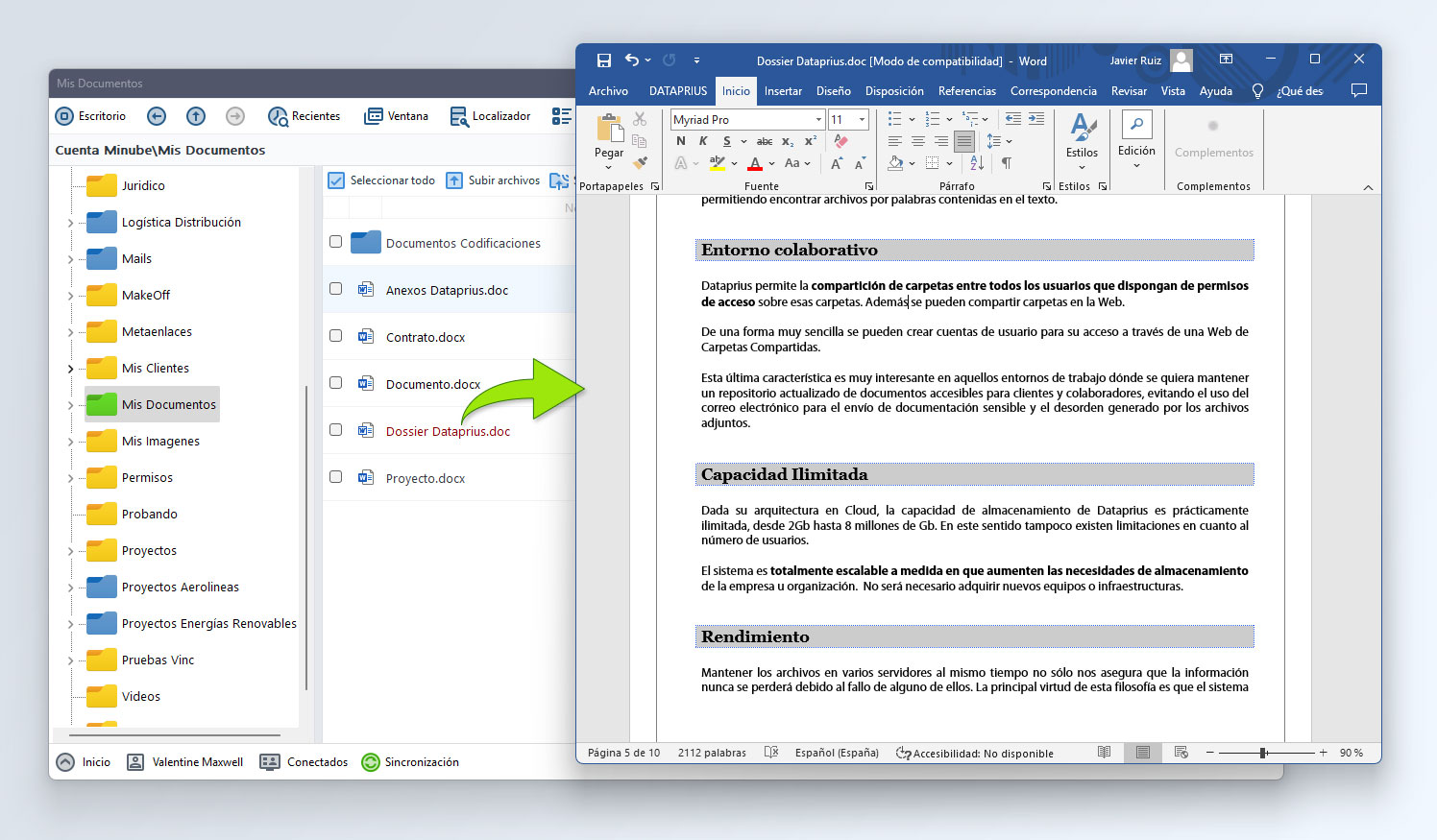
Task: Align paragraph text left
Action: pyautogui.click(x=895, y=141)
